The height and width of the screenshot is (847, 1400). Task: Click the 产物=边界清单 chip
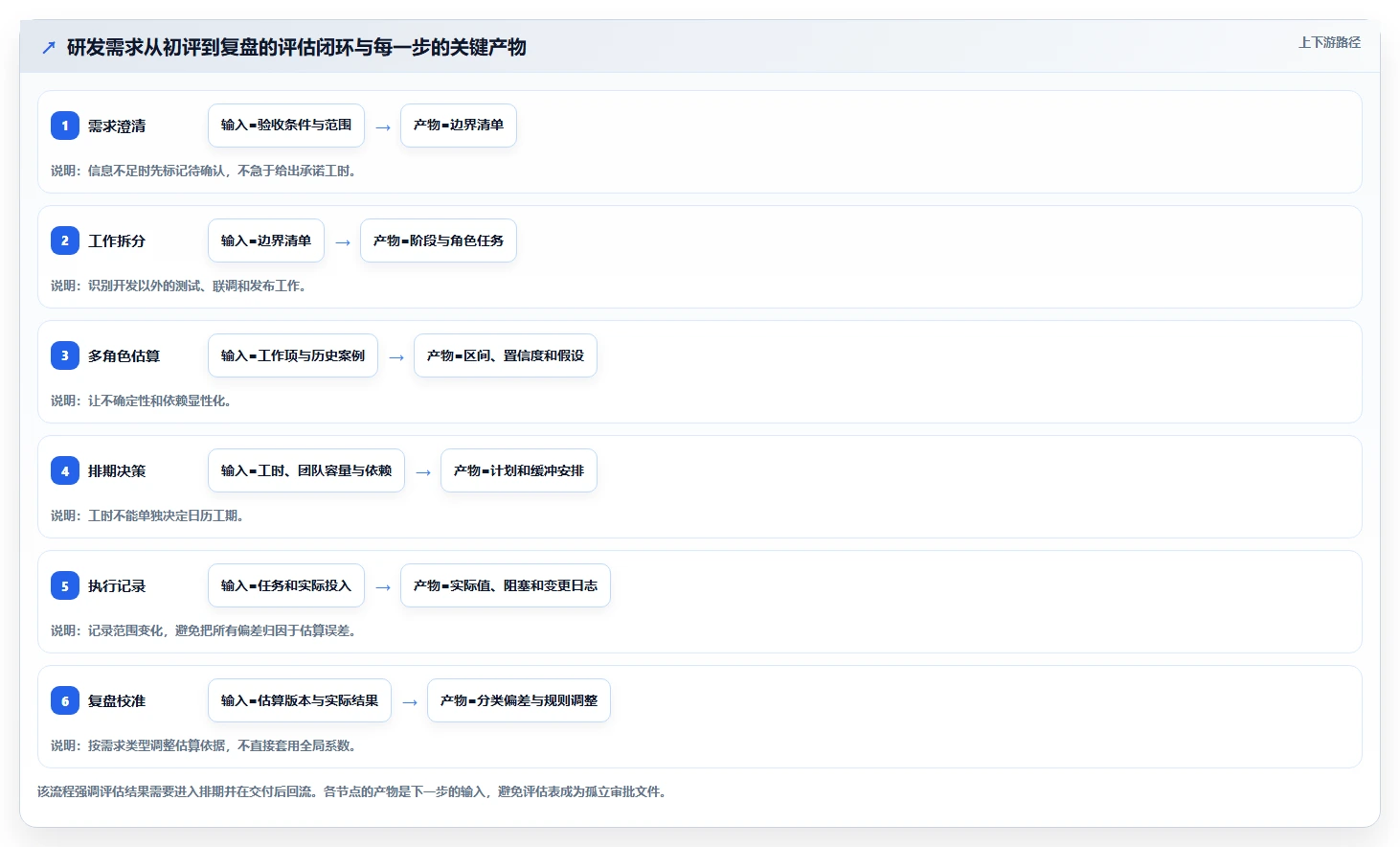tap(459, 126)
